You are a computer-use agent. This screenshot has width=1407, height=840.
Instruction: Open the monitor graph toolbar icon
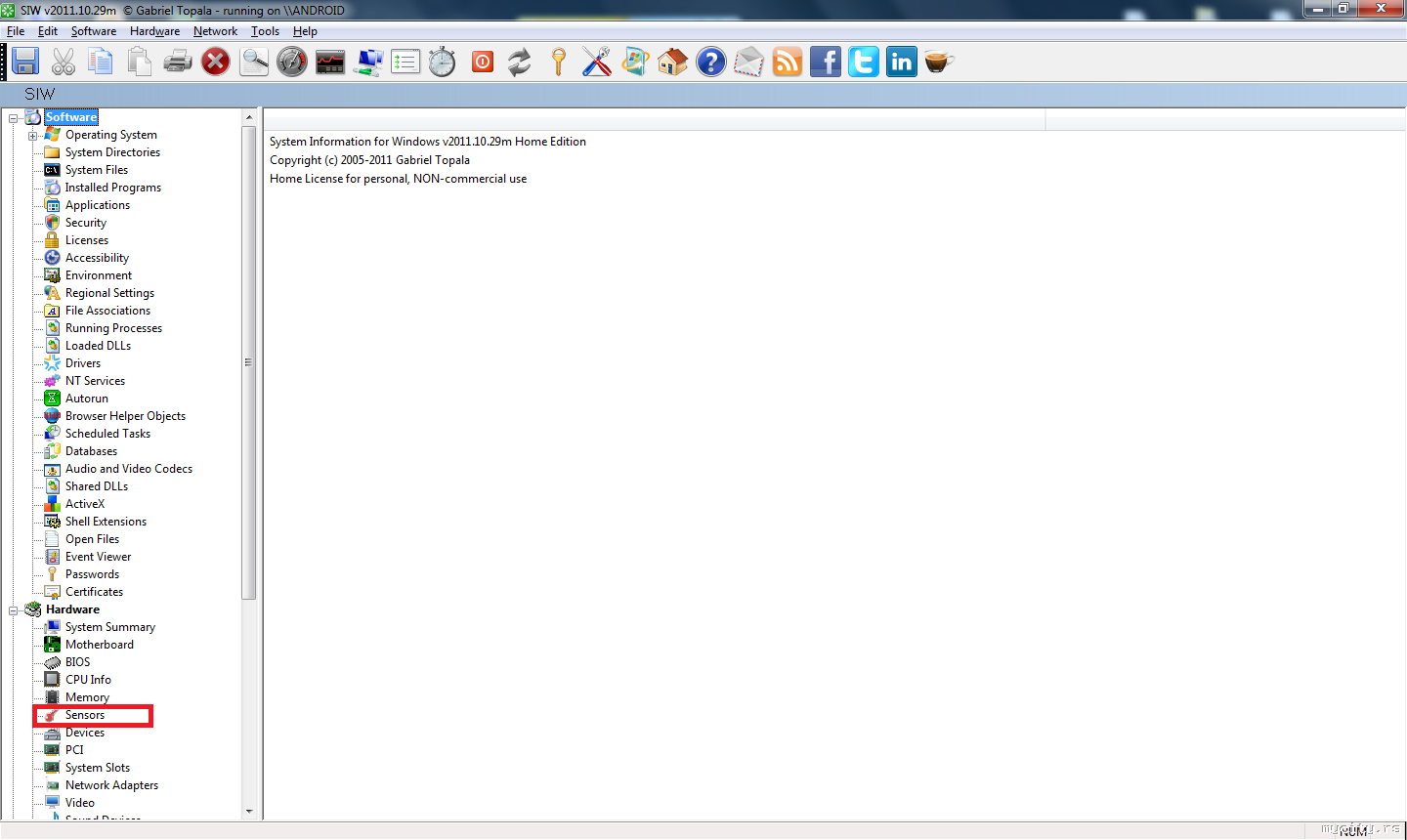[330, 62]
